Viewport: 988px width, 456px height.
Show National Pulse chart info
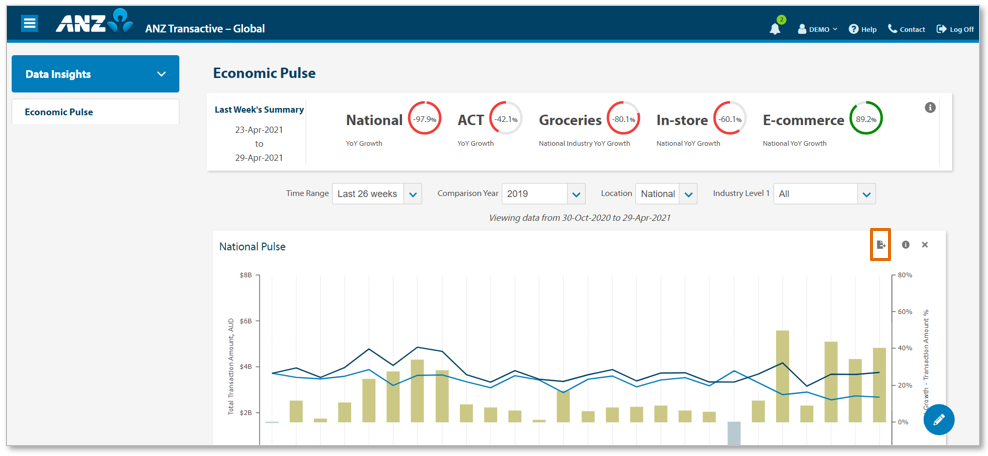pos(906,244)
